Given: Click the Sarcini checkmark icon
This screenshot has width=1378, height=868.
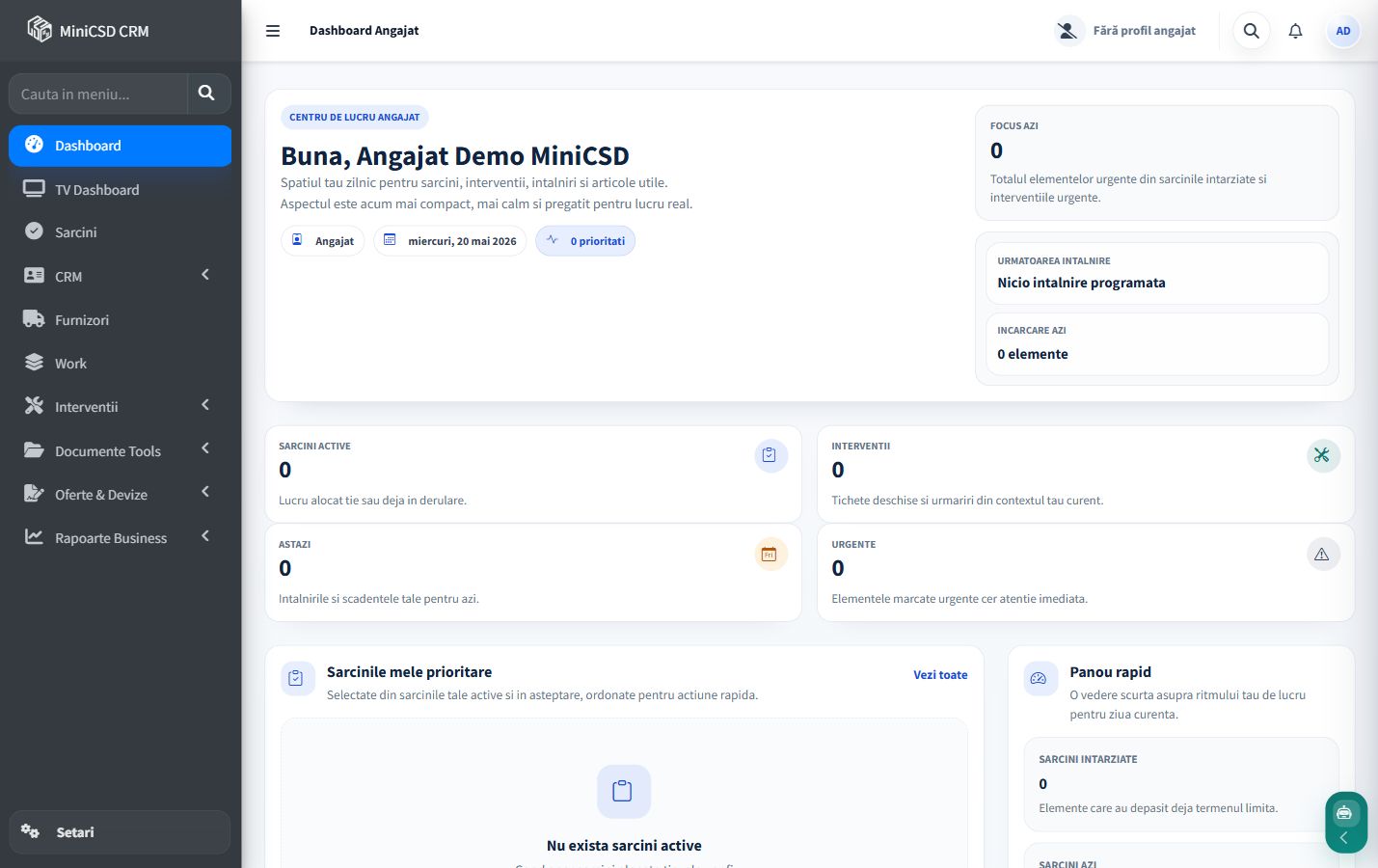Looking at the screenshot, I should pyautogui.click(x=34, y=231).
